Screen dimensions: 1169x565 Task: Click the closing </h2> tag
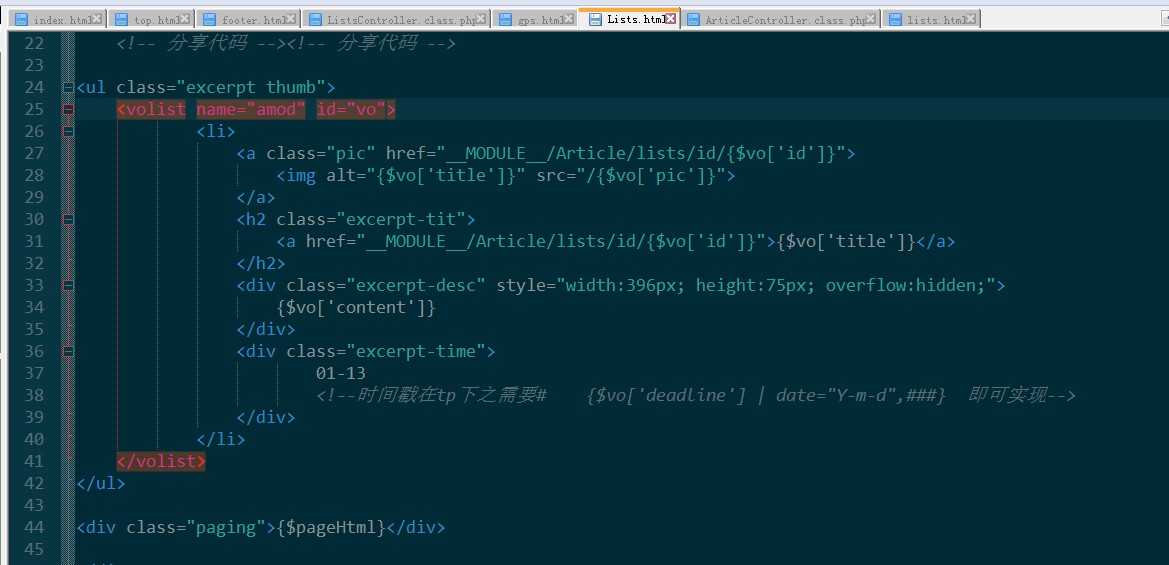coord(261,264)
